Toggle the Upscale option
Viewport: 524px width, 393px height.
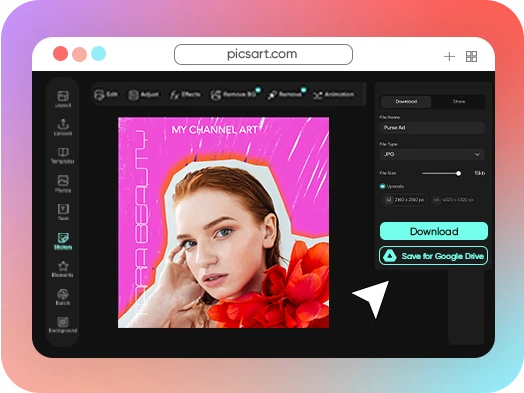[x=383, y=186]
